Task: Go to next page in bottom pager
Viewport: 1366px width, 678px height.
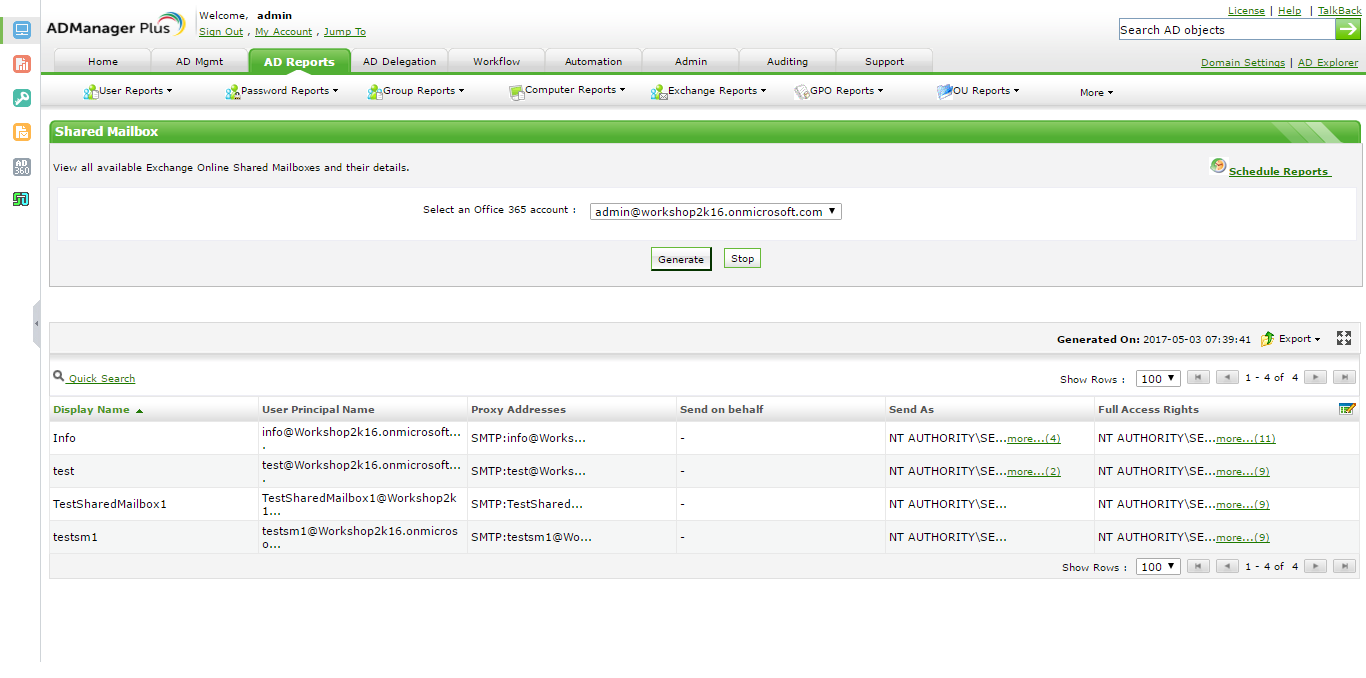Action: point(1316,566)
